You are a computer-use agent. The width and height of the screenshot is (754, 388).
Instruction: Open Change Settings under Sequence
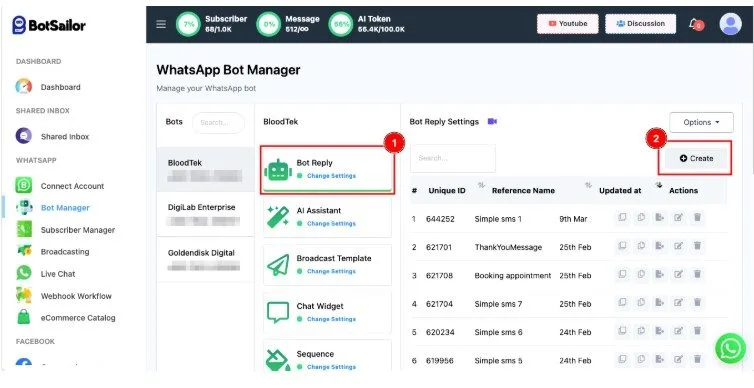331,367
